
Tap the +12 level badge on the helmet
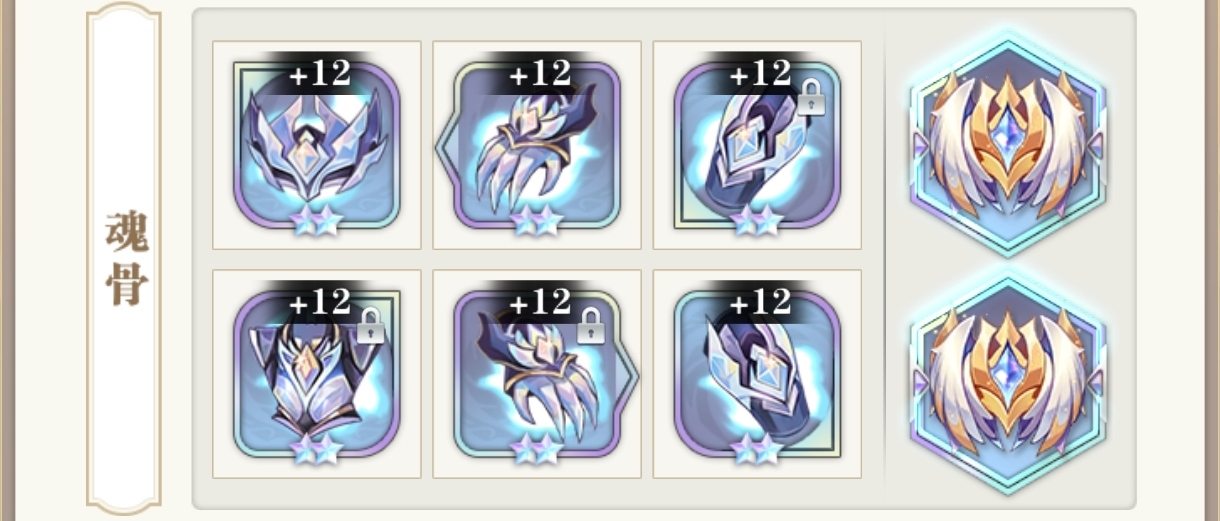(x=320, y=73)
